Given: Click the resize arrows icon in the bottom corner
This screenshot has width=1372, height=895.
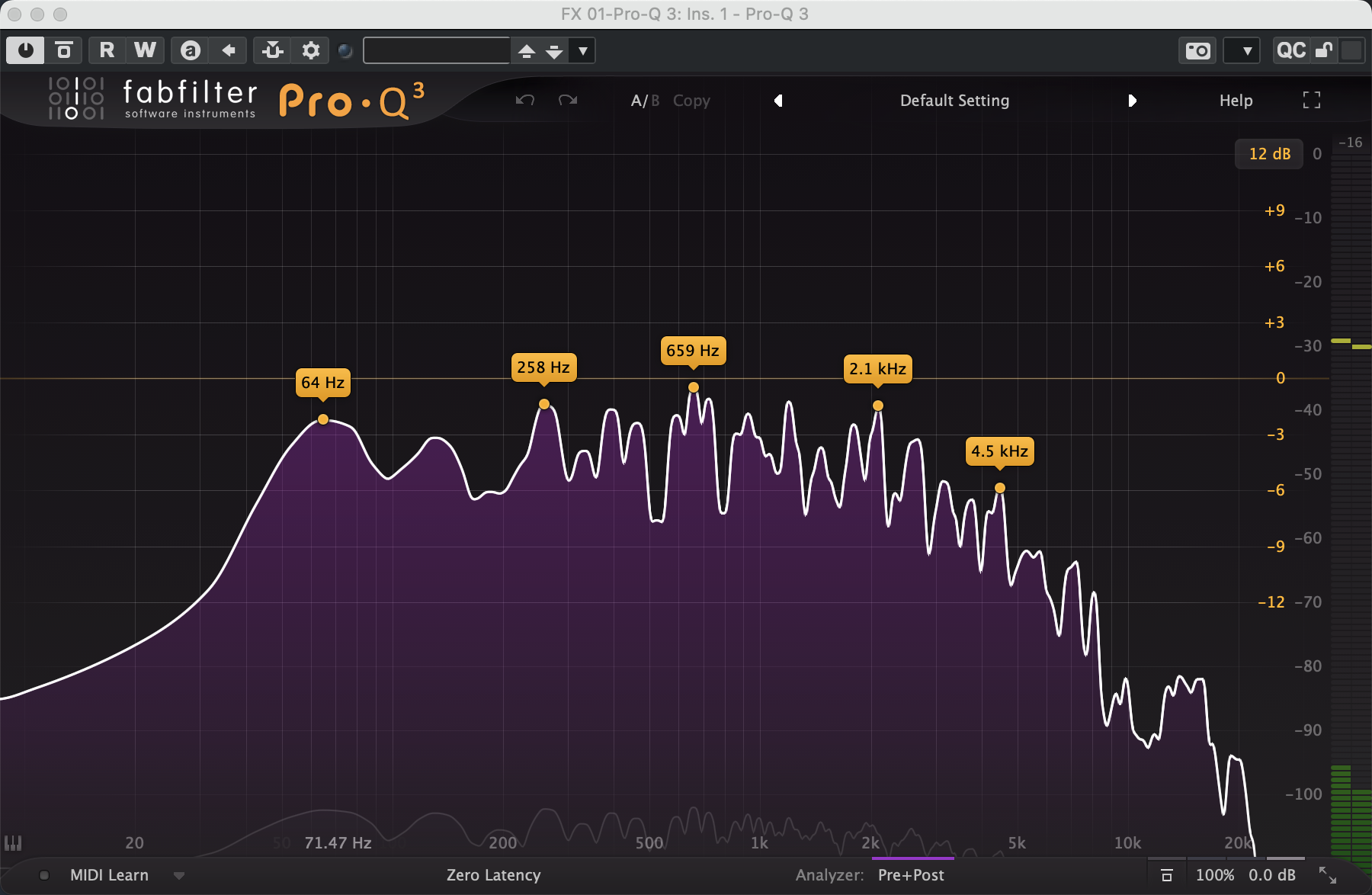Looking at the screenshot, I should (x=1328, y=875).
